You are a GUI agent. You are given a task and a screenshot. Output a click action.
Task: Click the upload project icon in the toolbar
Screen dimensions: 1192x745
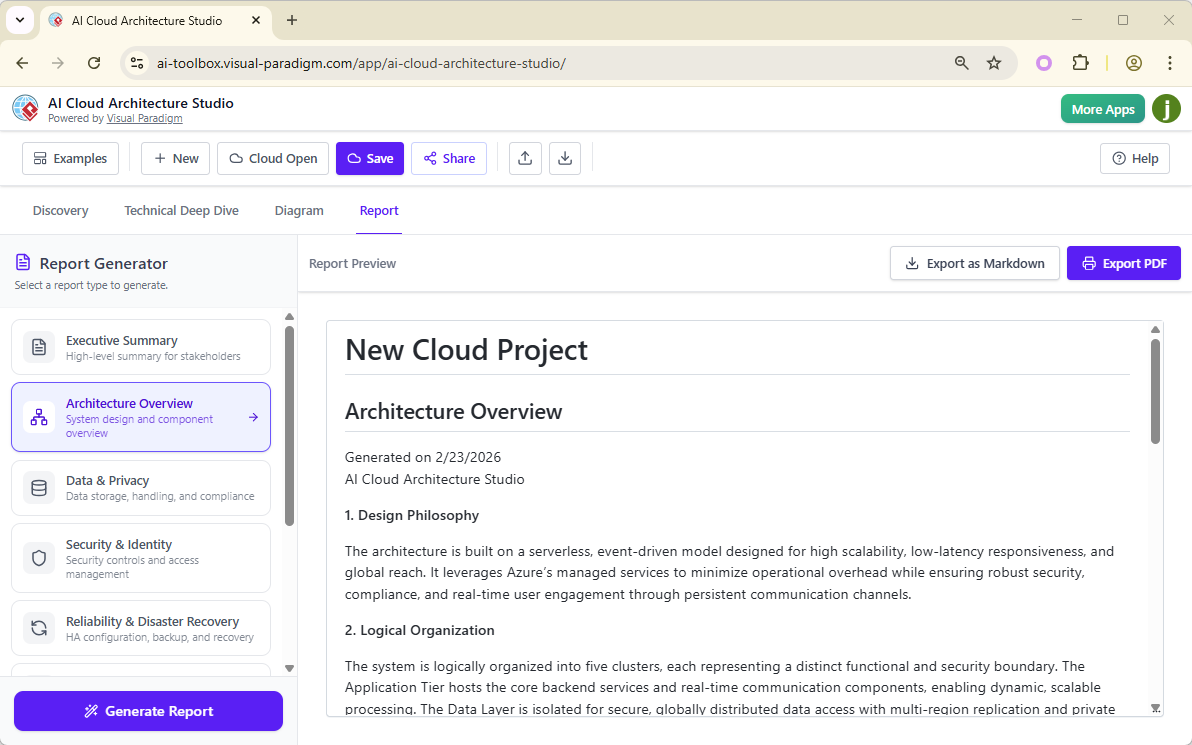pos(525,158)
